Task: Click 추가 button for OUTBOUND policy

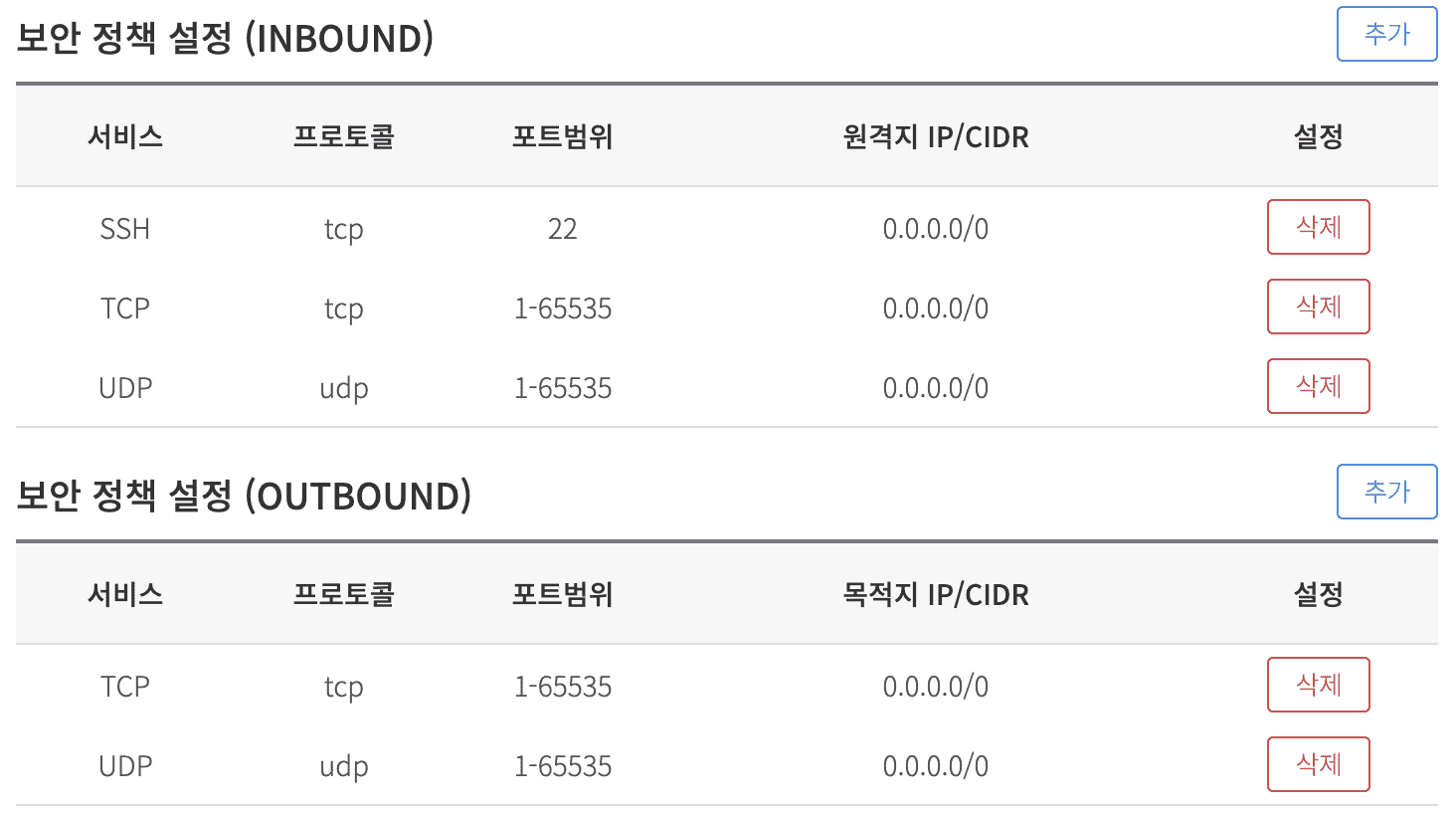Action: pyautogui.click(x=1386, y=492)
